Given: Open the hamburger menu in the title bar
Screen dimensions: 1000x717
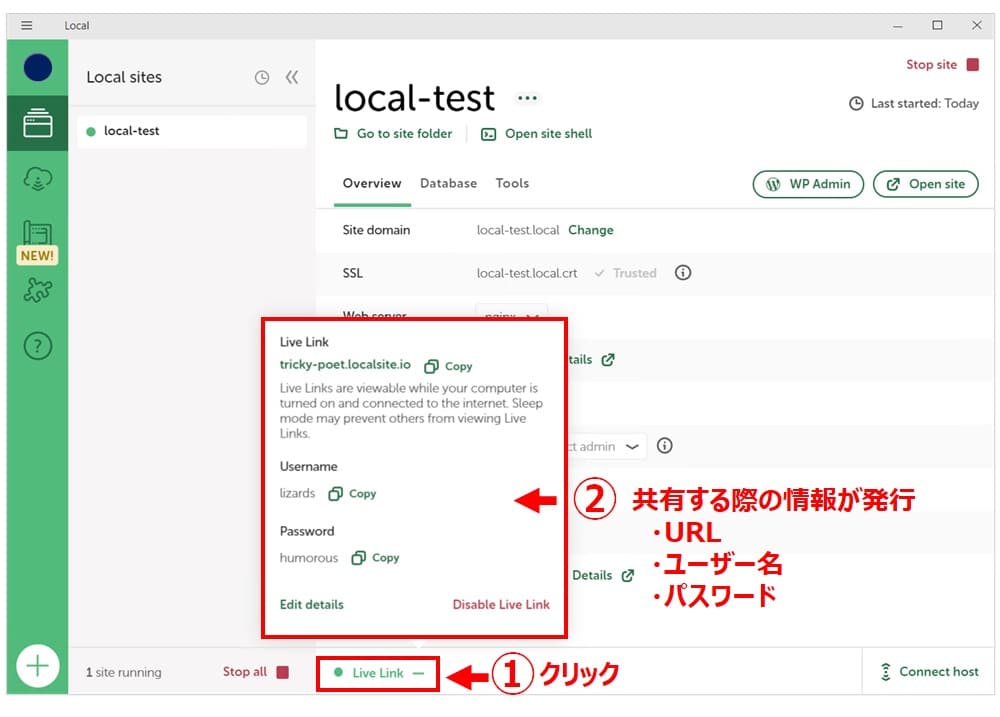Looking at the screenshot, I should click(26, 26).
